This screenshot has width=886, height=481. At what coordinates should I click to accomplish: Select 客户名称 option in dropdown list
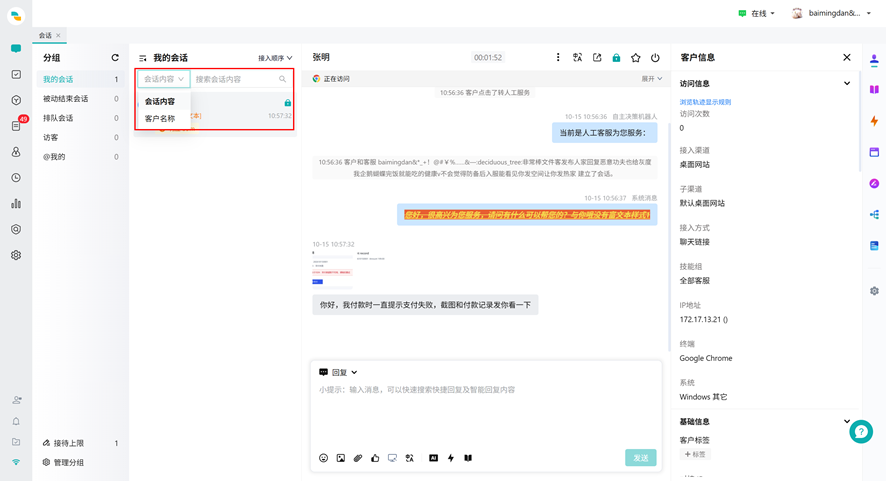point(160,119)
